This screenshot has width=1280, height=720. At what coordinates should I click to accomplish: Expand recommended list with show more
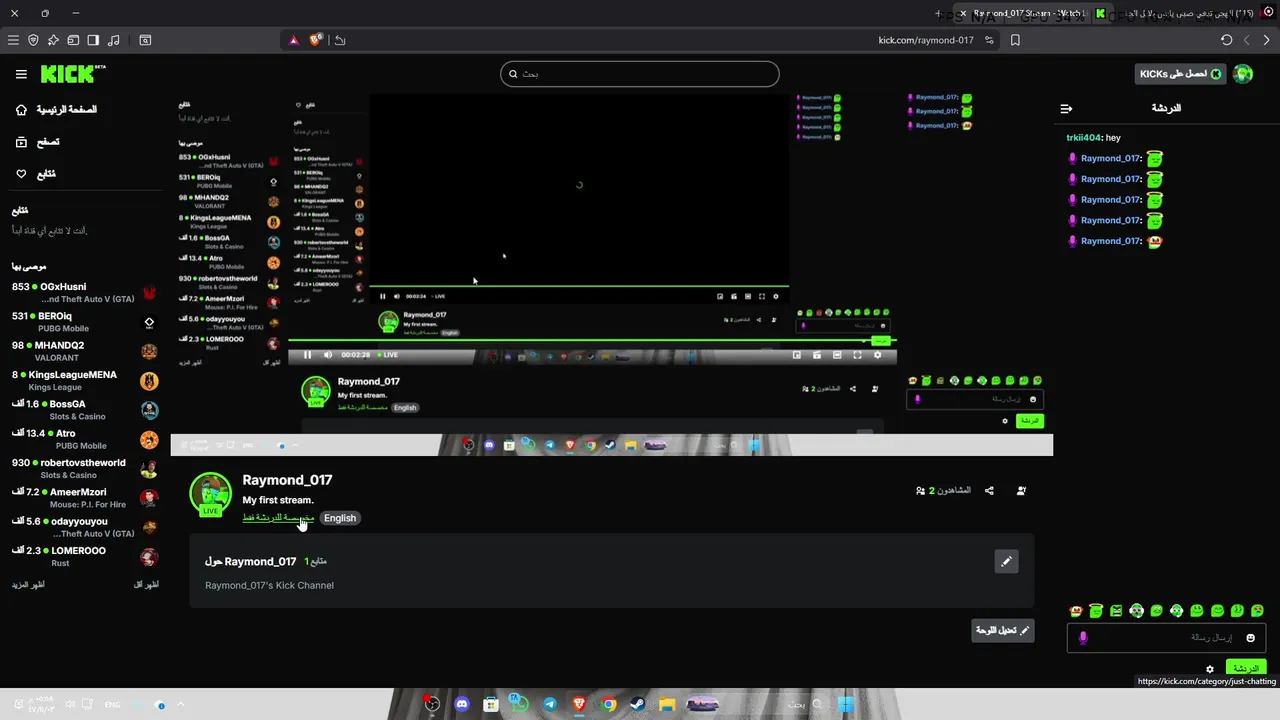(28, 584)
